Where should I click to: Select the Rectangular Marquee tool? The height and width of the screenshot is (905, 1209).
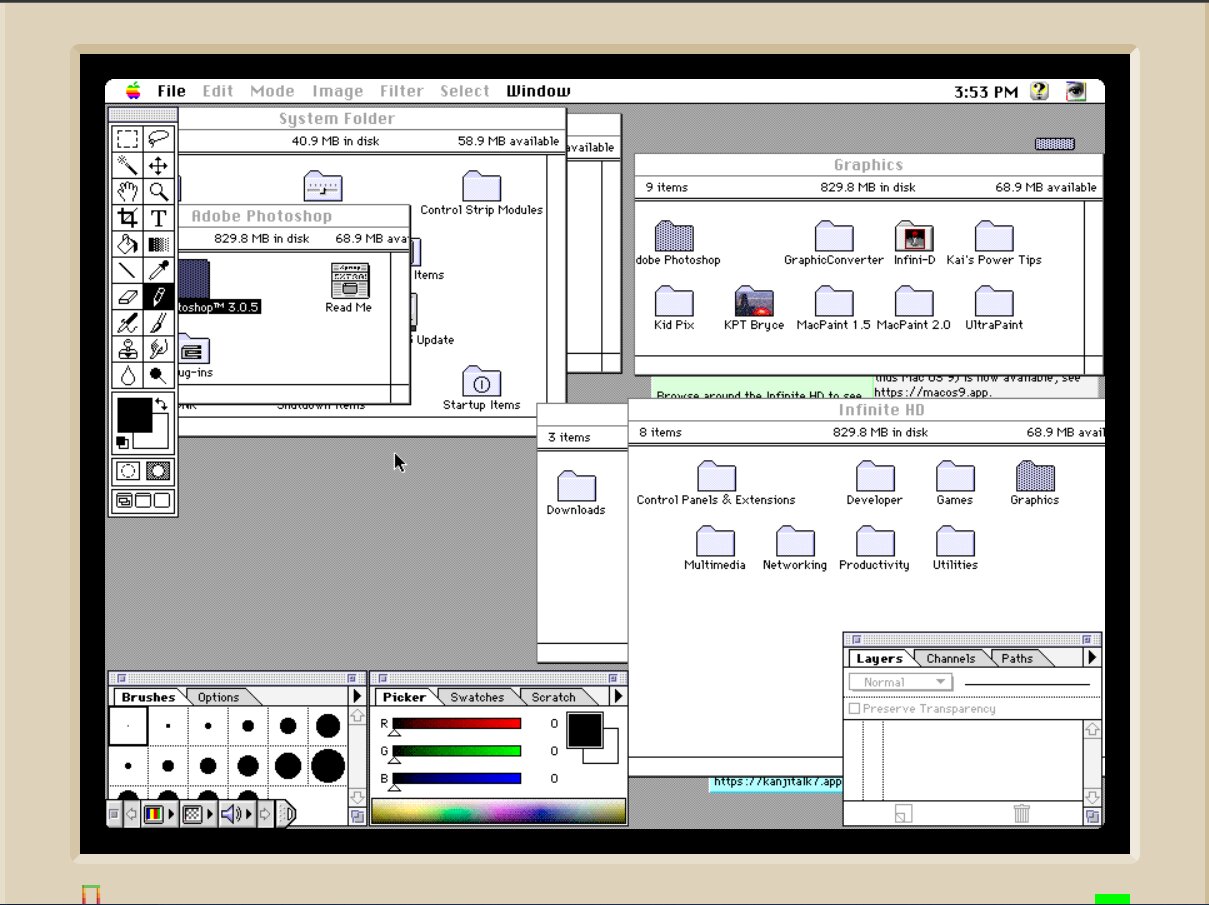coord(127,139)
